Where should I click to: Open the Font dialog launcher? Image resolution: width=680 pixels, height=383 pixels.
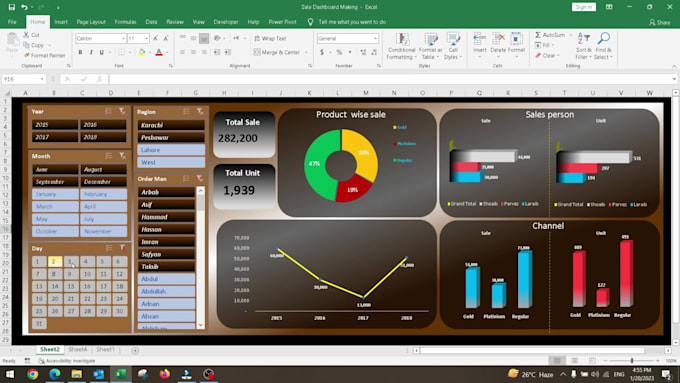[170, 66]
